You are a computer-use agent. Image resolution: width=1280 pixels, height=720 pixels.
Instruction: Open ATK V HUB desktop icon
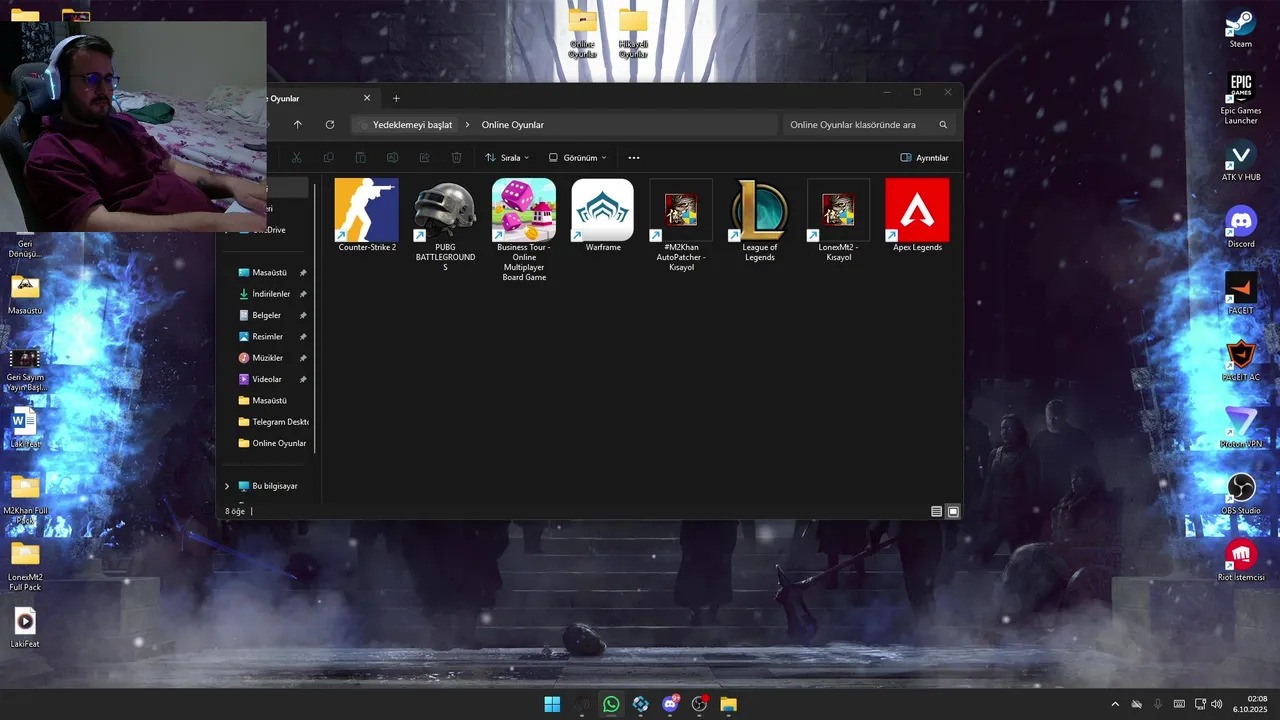(x=1240, y=162)
